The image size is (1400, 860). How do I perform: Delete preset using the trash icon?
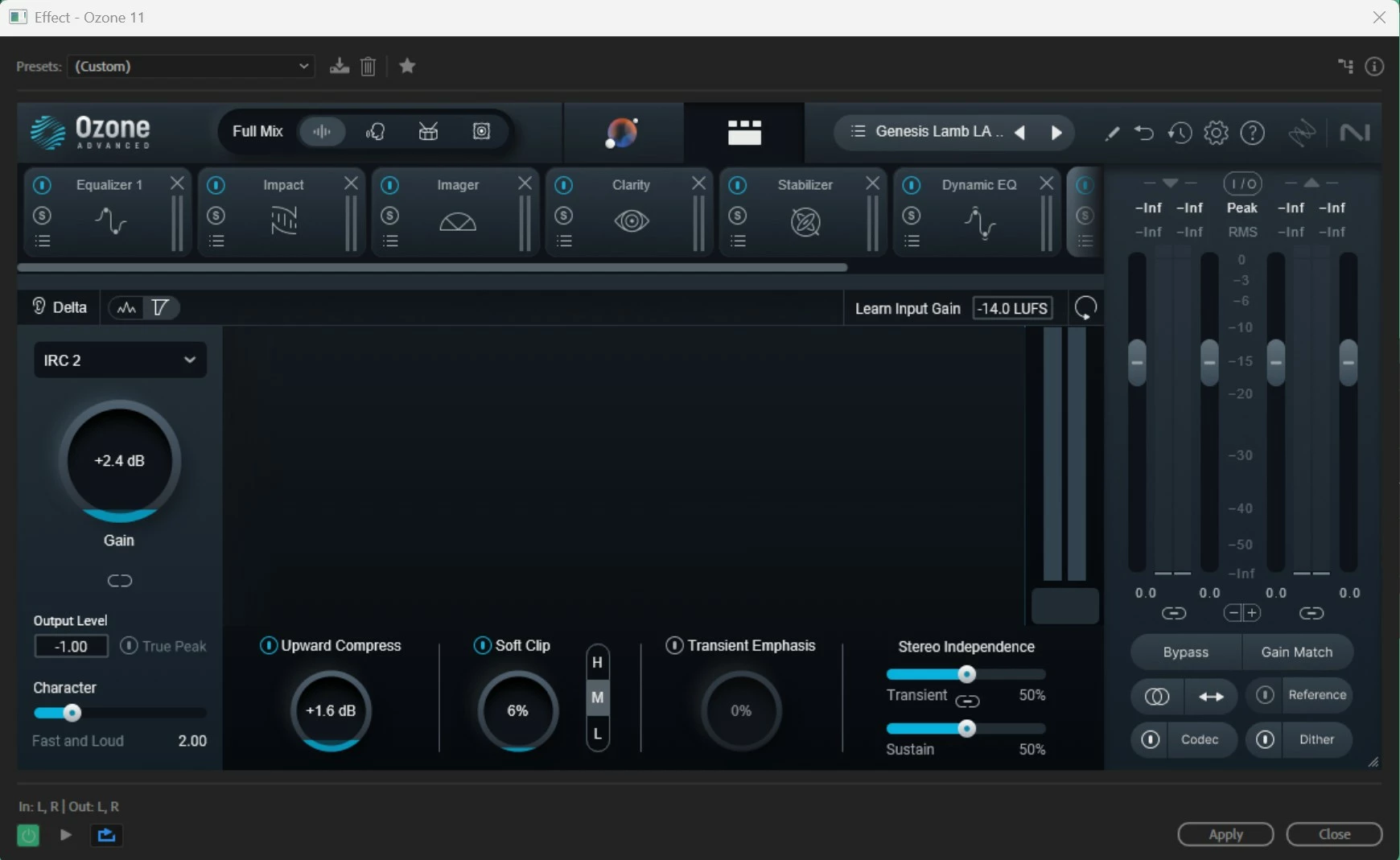pos(368,66)
